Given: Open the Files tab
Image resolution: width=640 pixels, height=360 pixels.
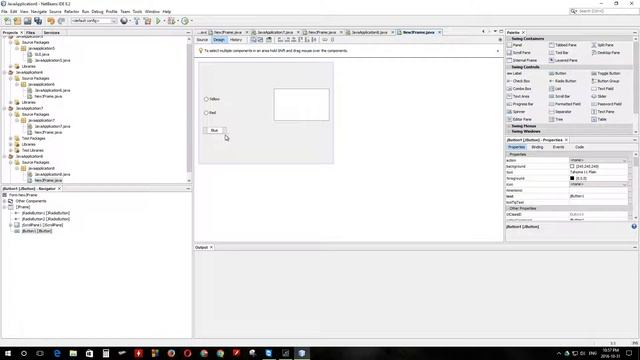Looking at the screenshot, I should click(x=30, y=33).
